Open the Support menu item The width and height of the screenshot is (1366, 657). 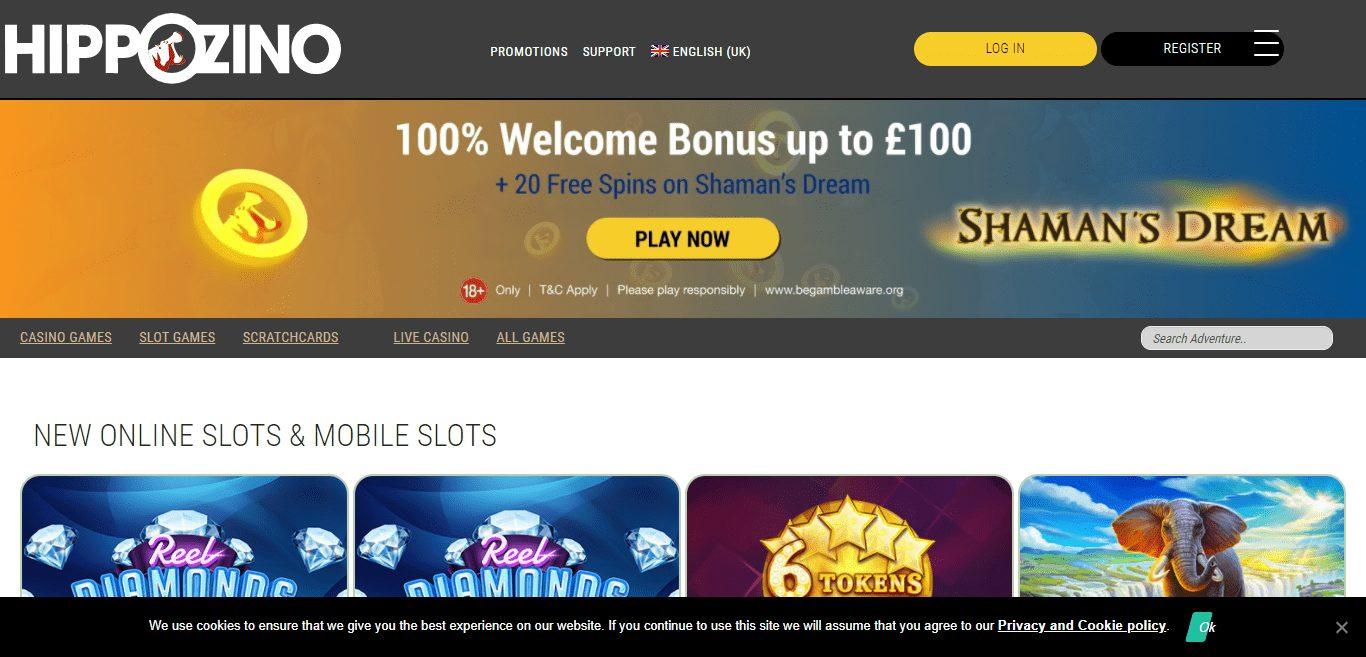coord(609,51)
